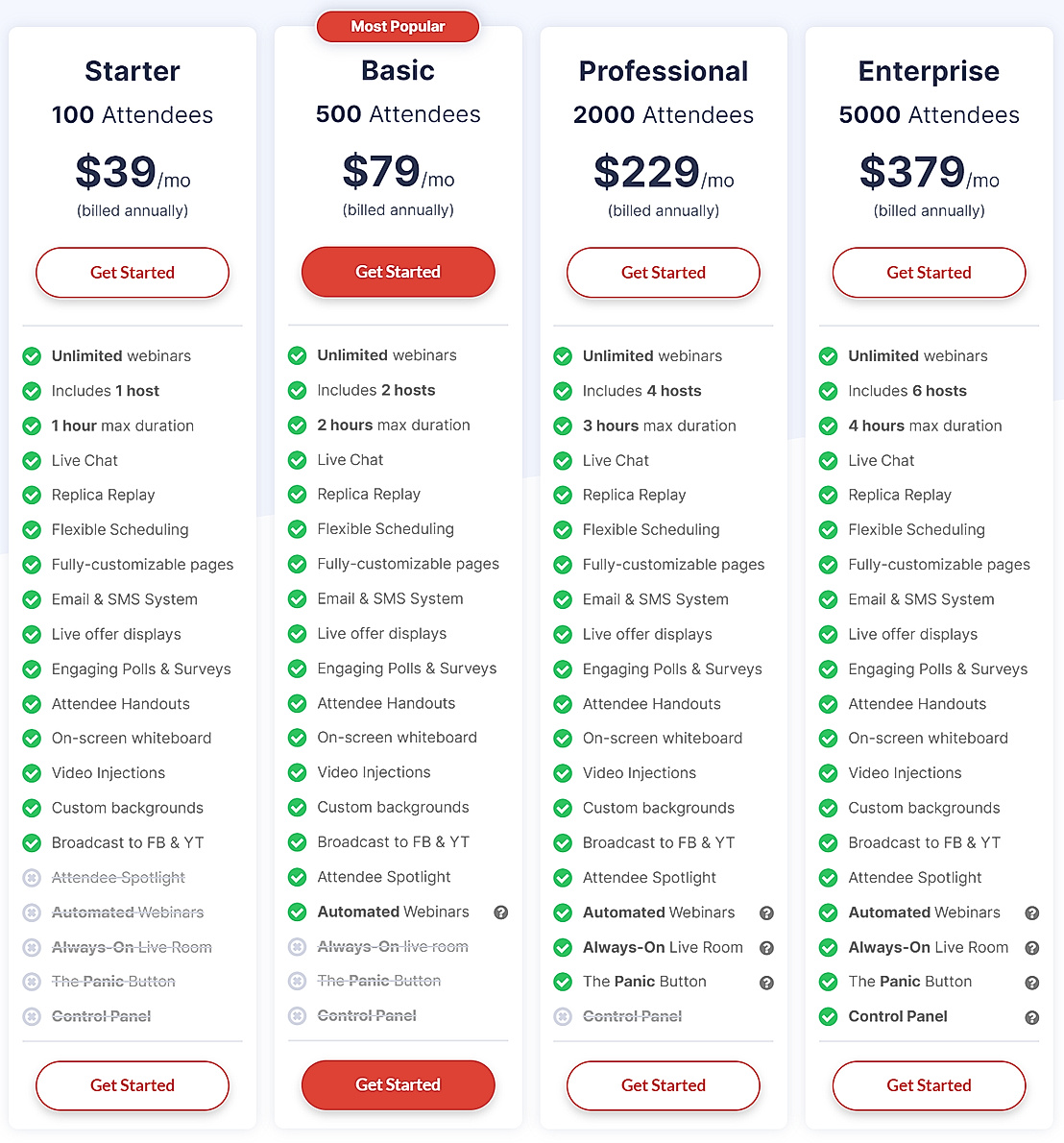Choose Professional plan with top Get Started button
This screenshot has height=1143, width=1064.
click(664, 273)
